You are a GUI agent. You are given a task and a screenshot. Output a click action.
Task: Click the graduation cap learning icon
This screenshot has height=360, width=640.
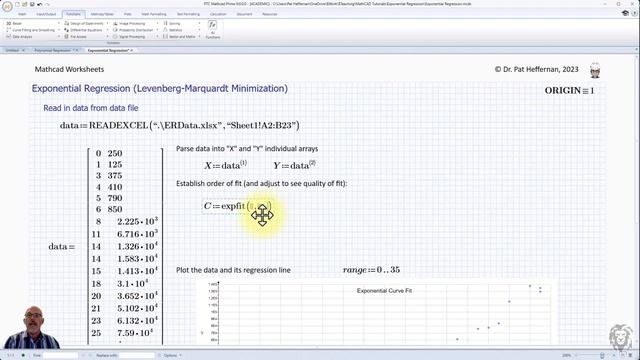625,13
